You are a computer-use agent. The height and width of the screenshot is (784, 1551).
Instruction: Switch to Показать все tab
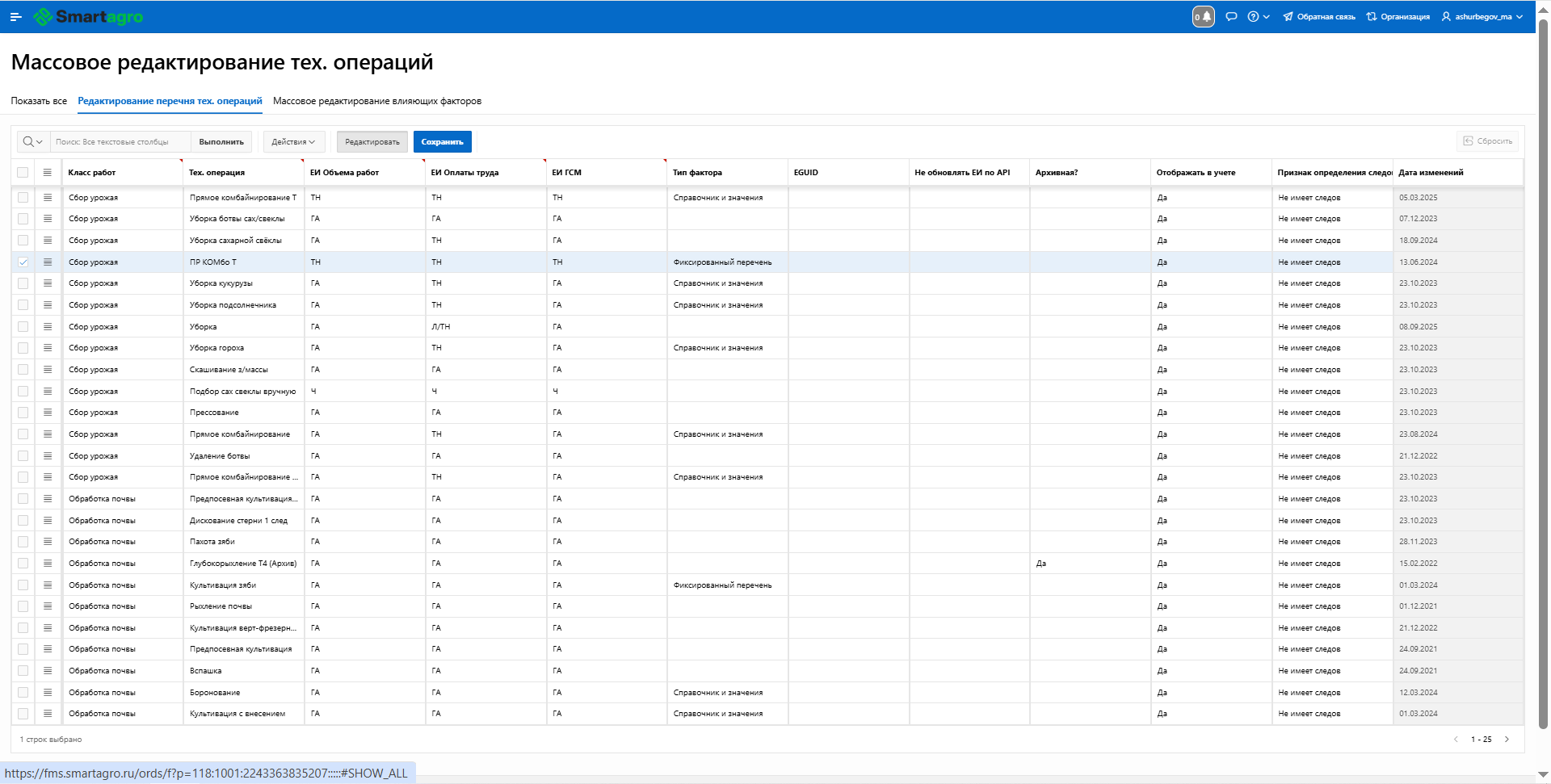click(x=39, y=102)
